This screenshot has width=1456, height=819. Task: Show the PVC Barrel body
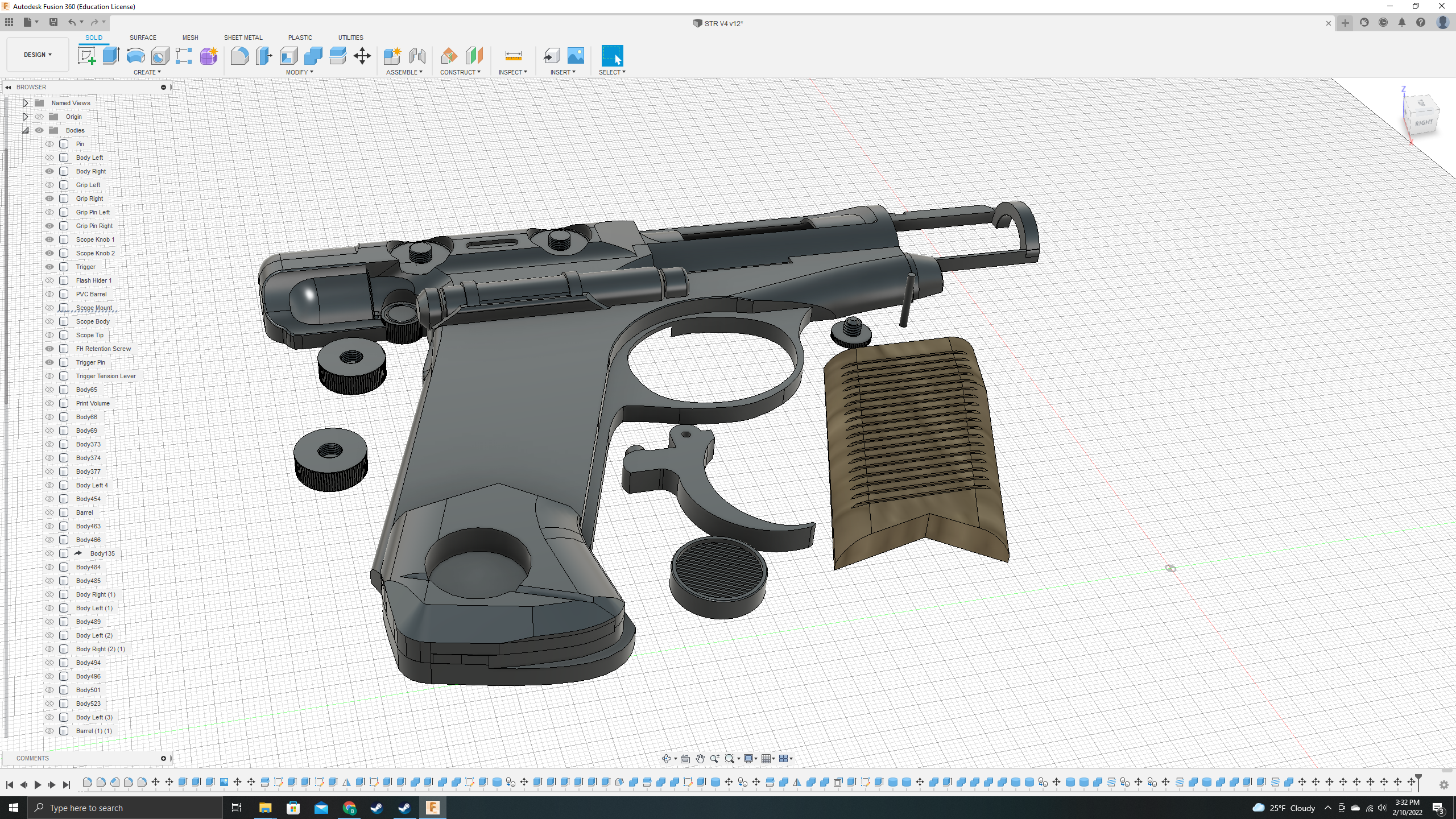click(49, 294)
